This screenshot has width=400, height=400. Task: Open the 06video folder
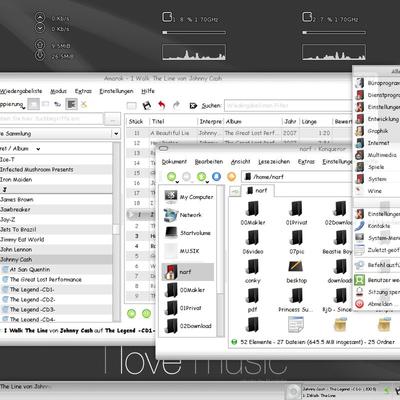pos(253,242)
